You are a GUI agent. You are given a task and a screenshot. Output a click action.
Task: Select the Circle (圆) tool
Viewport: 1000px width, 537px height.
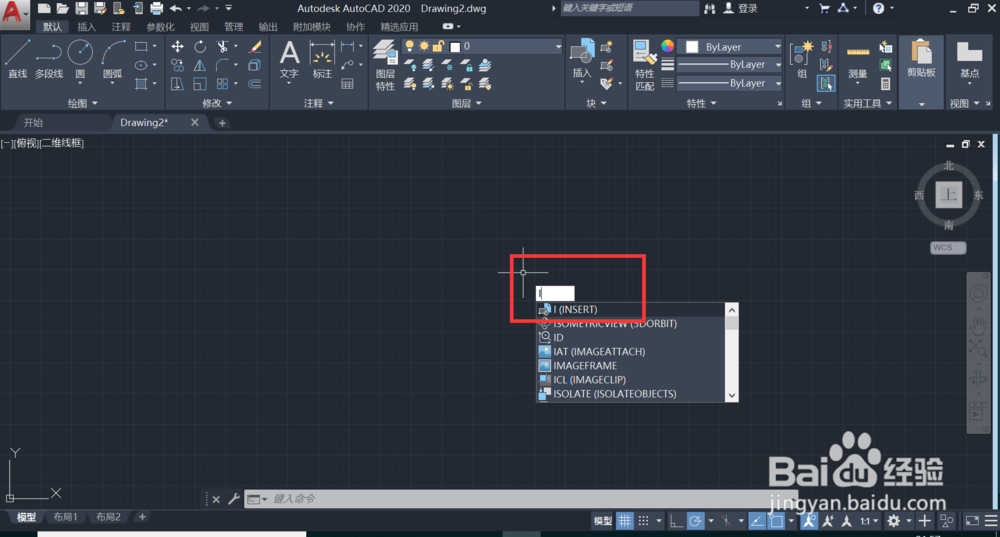80,59
